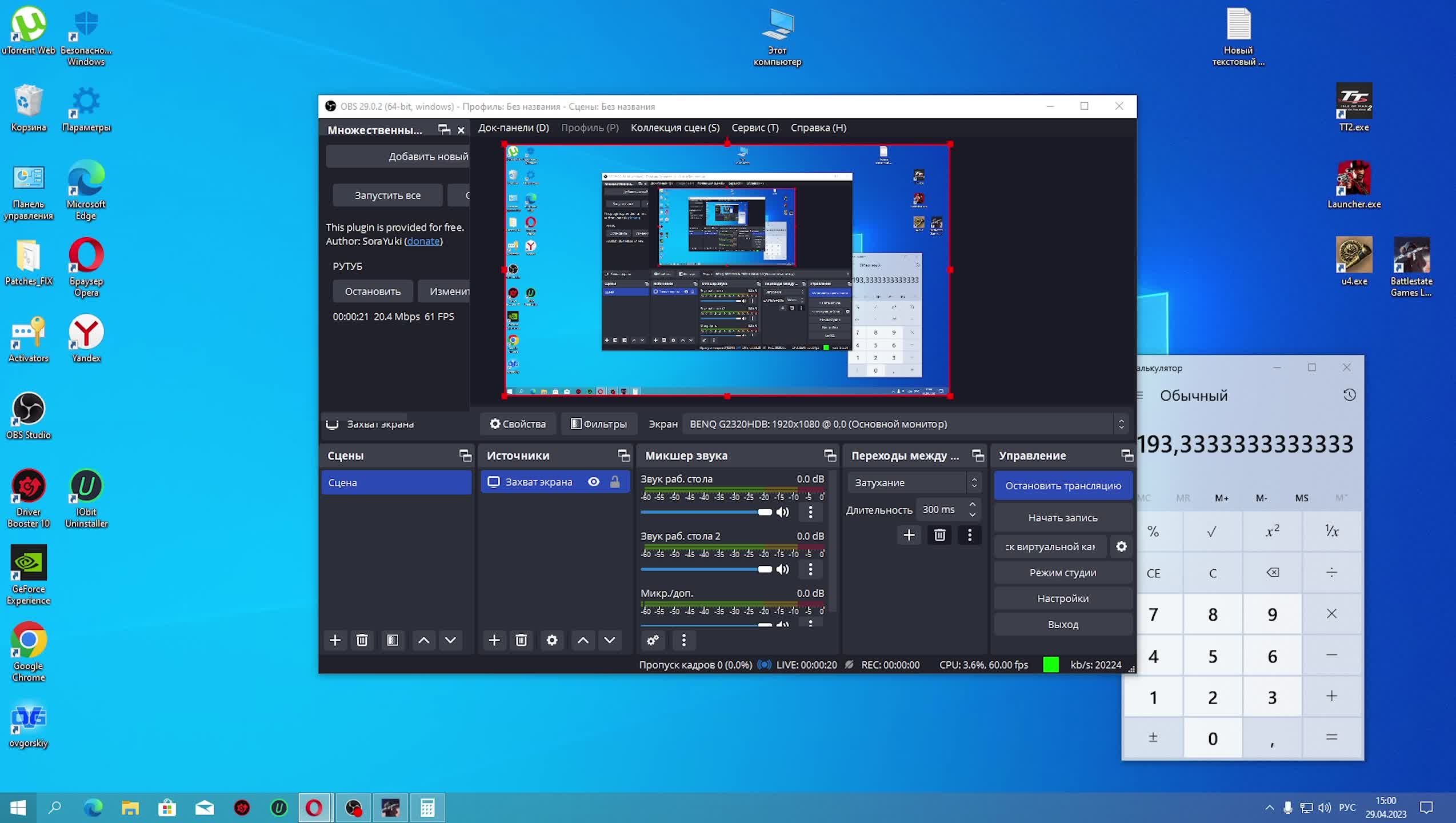Open Calculator from the Windows taskbar
This screenshot has height=823, width=1456.
coord(427,808)
